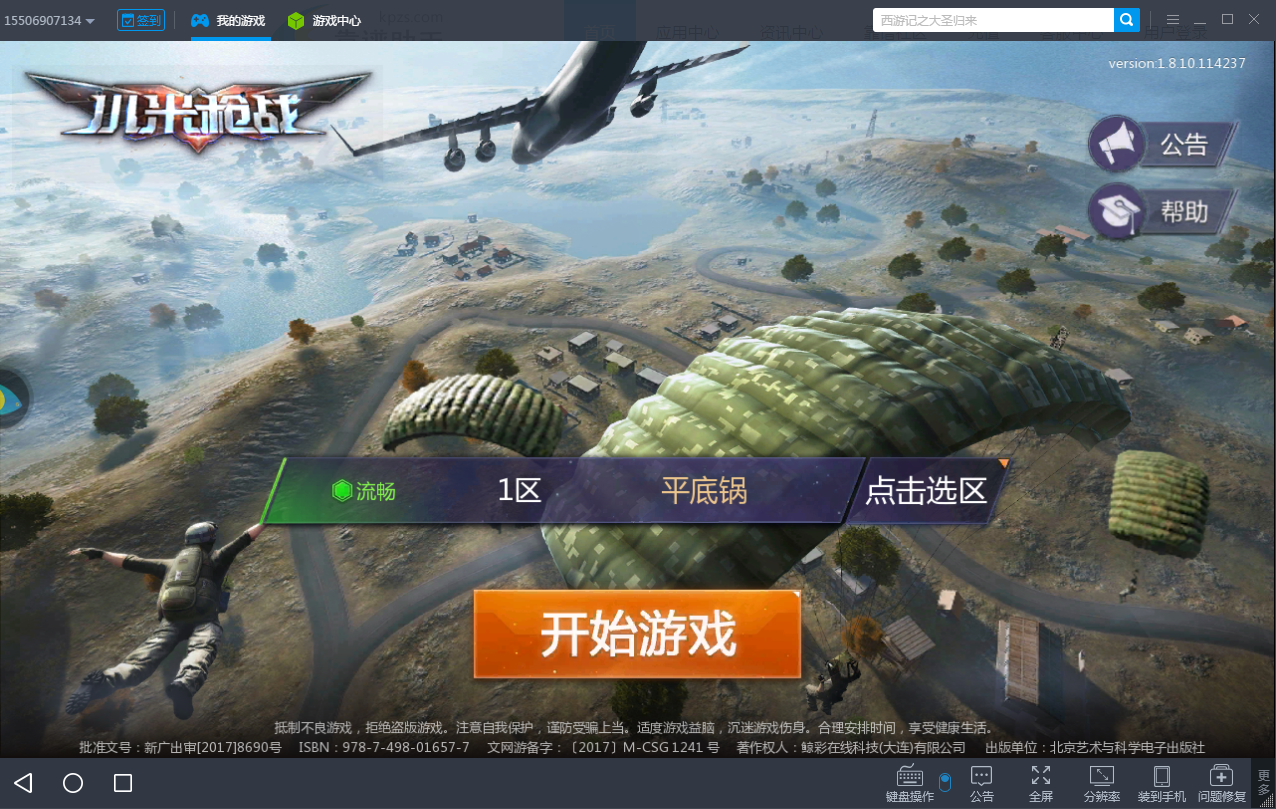The image size is (1276, 809).
Task: Tap the Android recent apps square button
Action: point(123,783)
